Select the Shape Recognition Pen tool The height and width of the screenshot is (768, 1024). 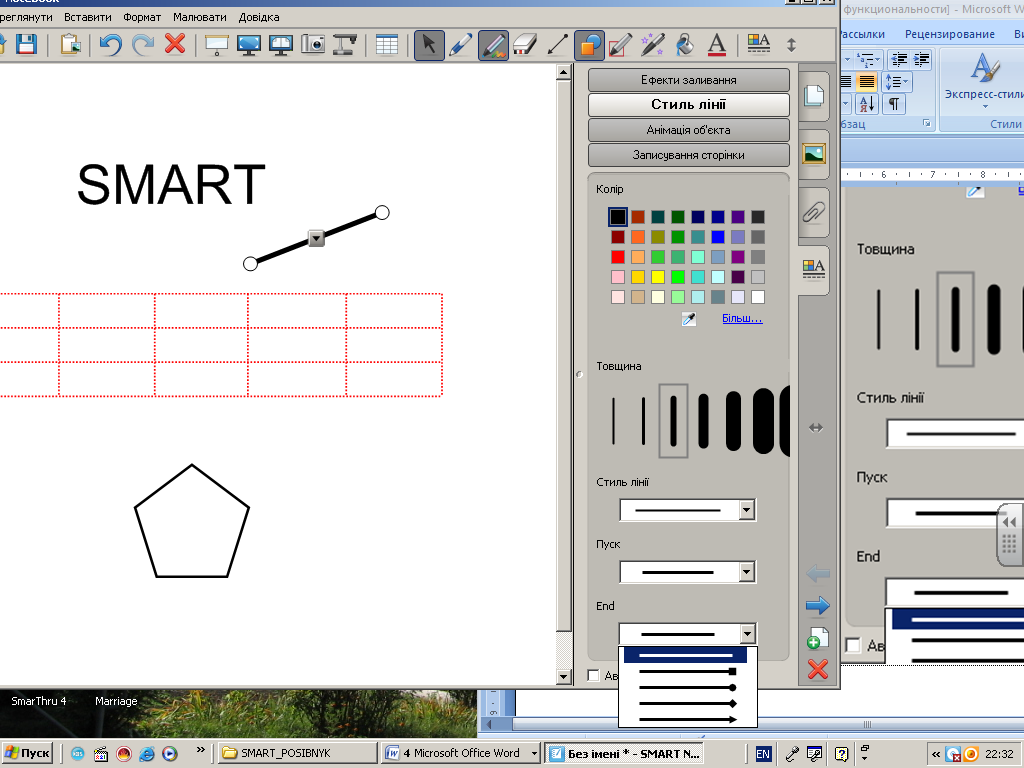(x=620, y=45)
